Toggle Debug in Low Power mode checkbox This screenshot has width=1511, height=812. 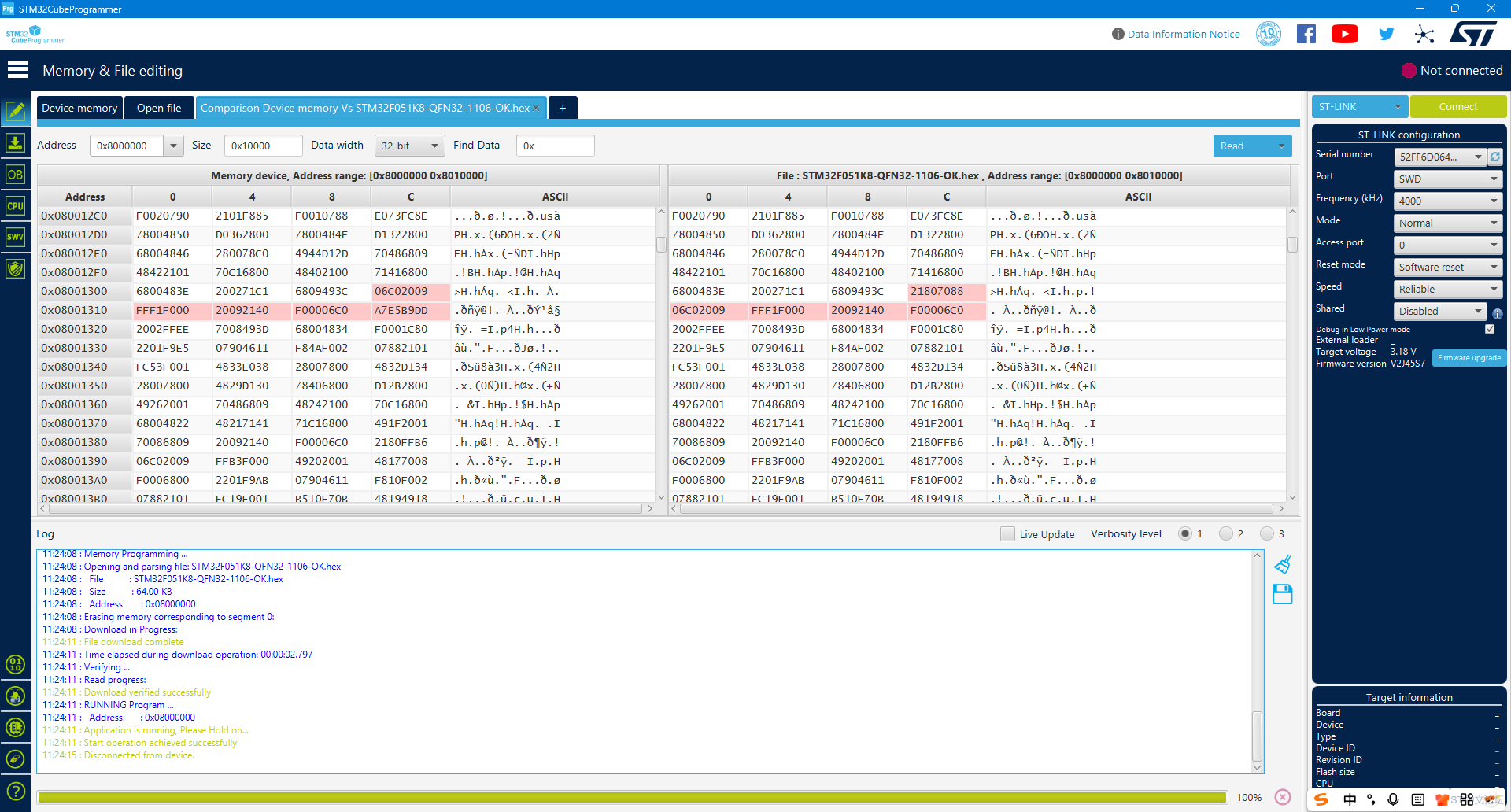(x=1490, y=330)
